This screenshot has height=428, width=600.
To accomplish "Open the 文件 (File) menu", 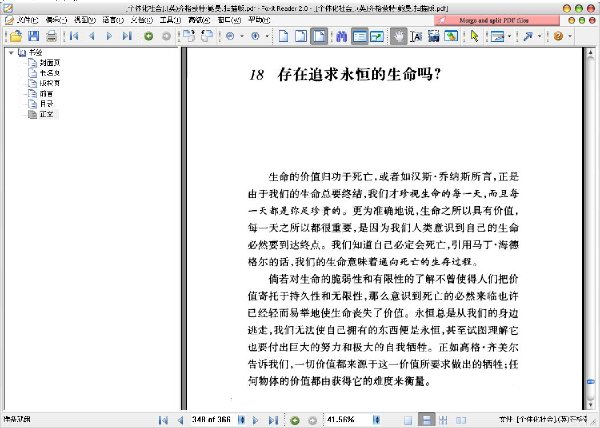I will (27, 20).
